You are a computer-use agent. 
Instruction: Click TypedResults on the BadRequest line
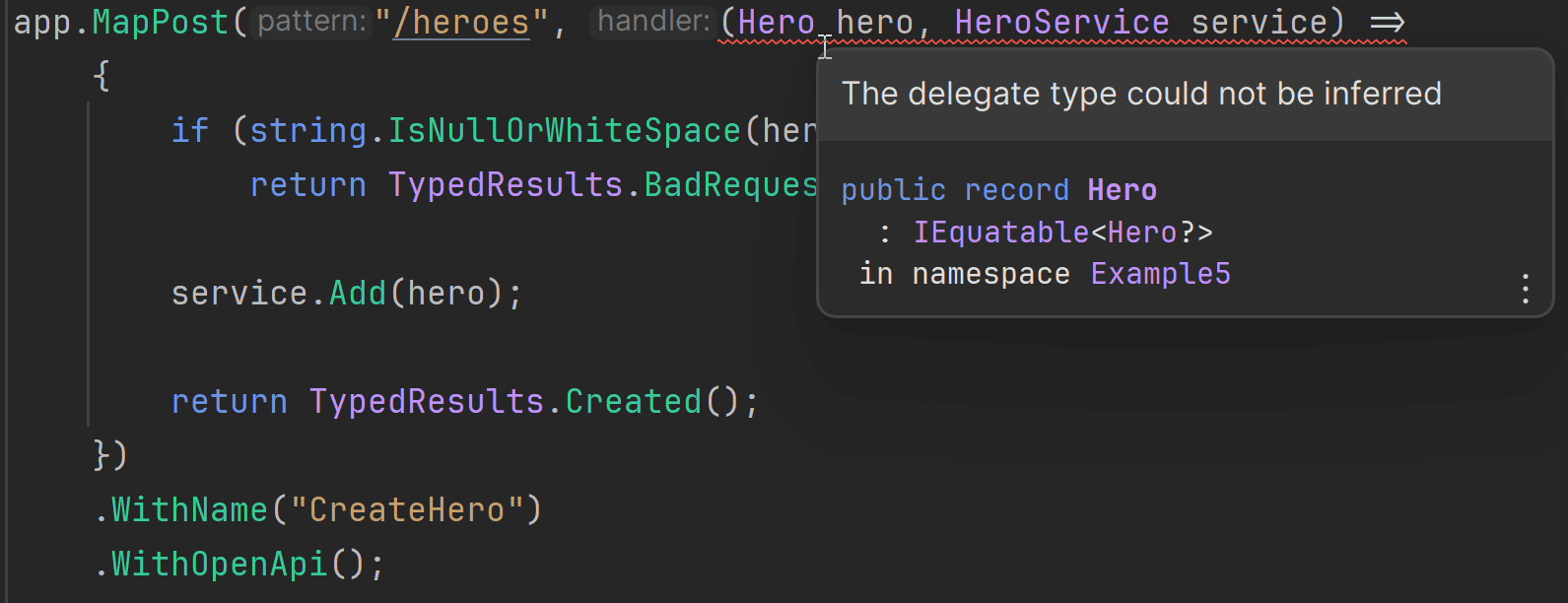(x=505, y=185)
